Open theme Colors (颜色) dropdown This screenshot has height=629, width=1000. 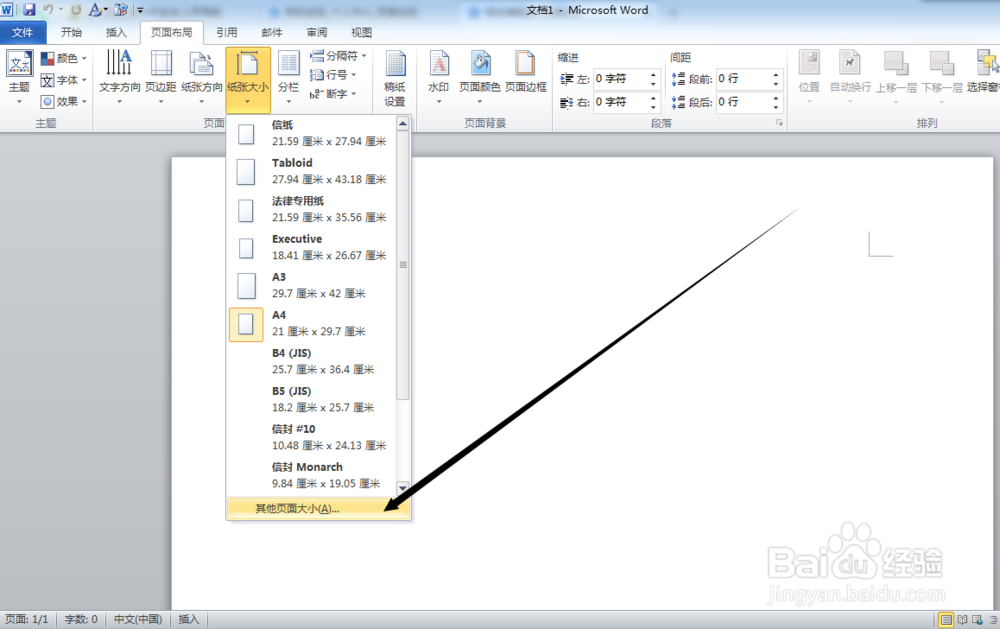[64, 59]
